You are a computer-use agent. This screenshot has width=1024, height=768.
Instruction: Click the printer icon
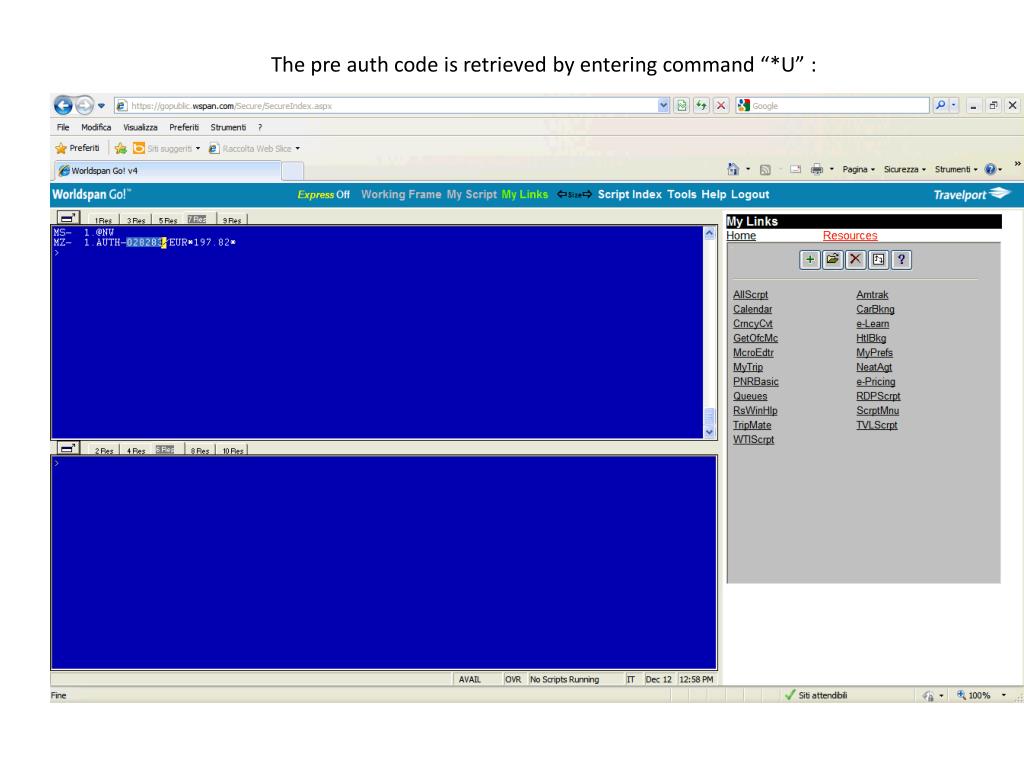pos(816,169)
